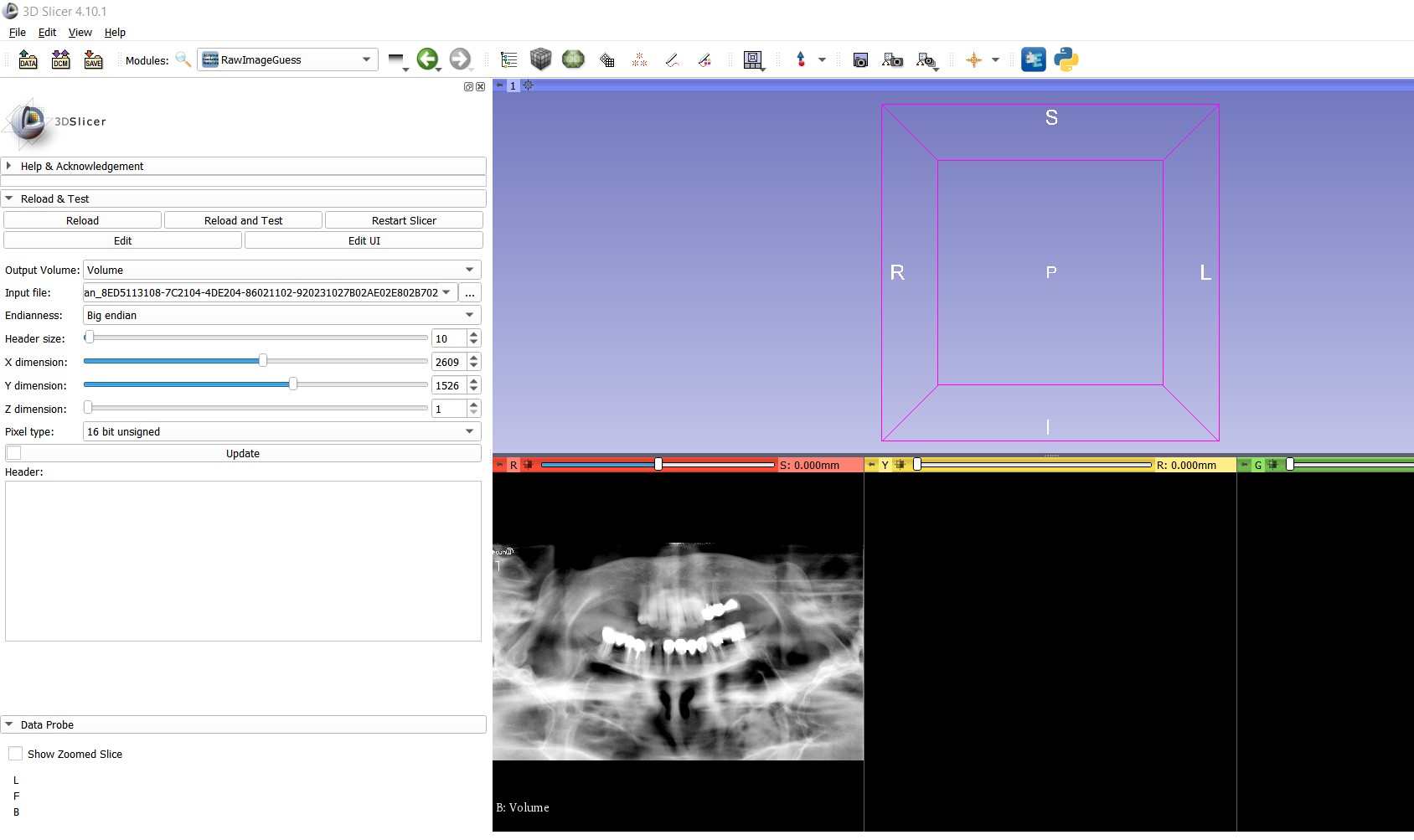Click the Reload and Test button

(243, 220)
